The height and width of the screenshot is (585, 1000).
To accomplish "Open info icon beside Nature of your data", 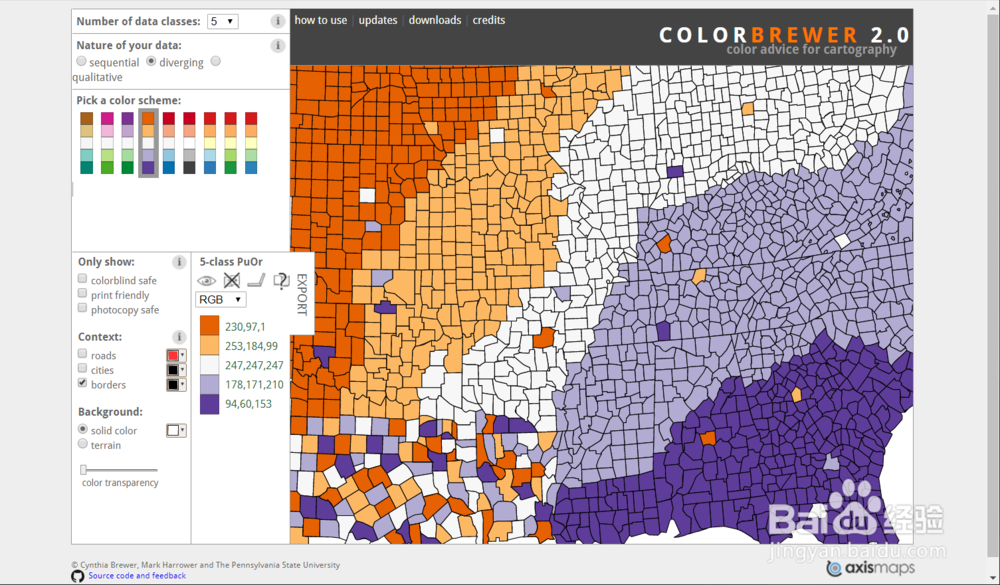I will (277, 45).
